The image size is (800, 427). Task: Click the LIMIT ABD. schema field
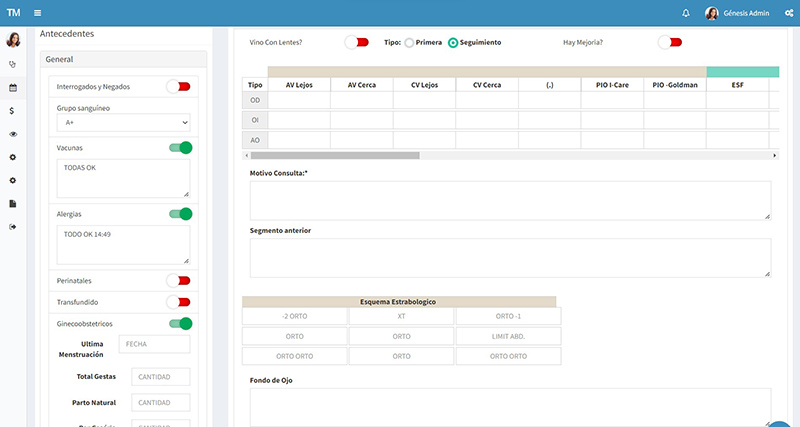pos(508,336)
